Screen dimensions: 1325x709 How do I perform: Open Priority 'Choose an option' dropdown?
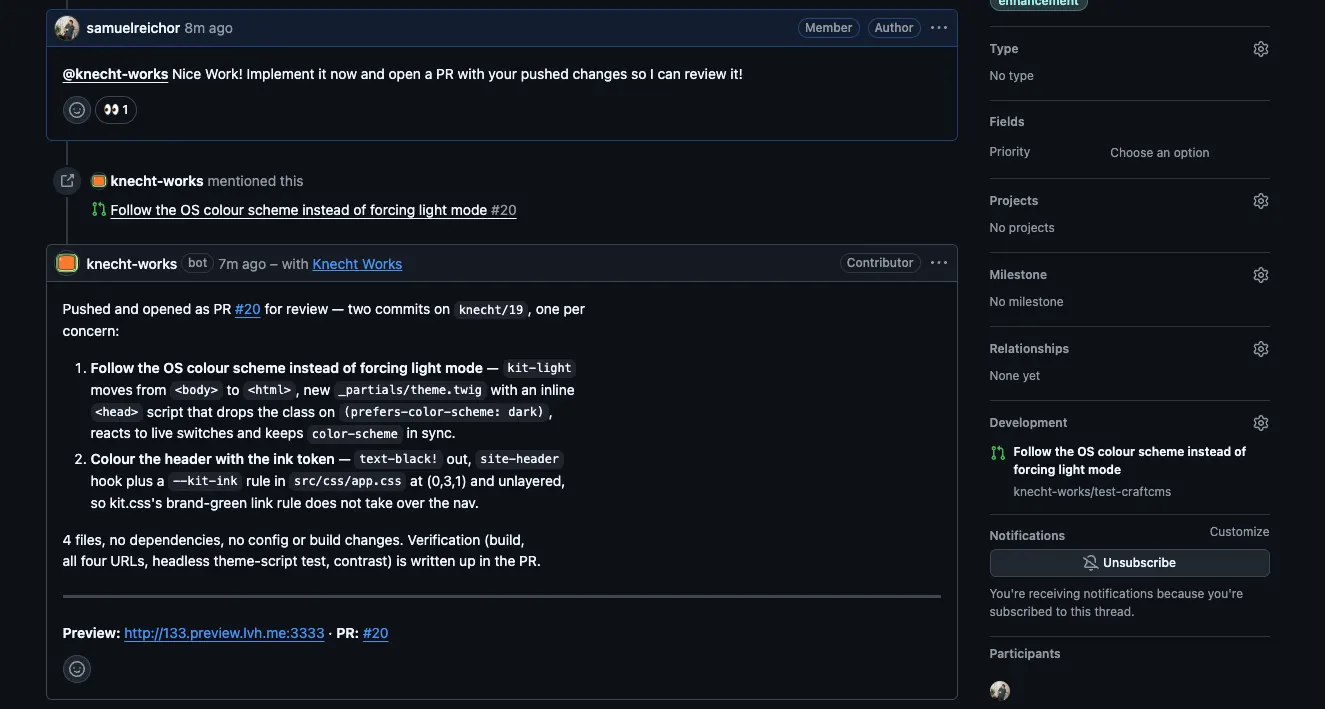pos(1160,152)
